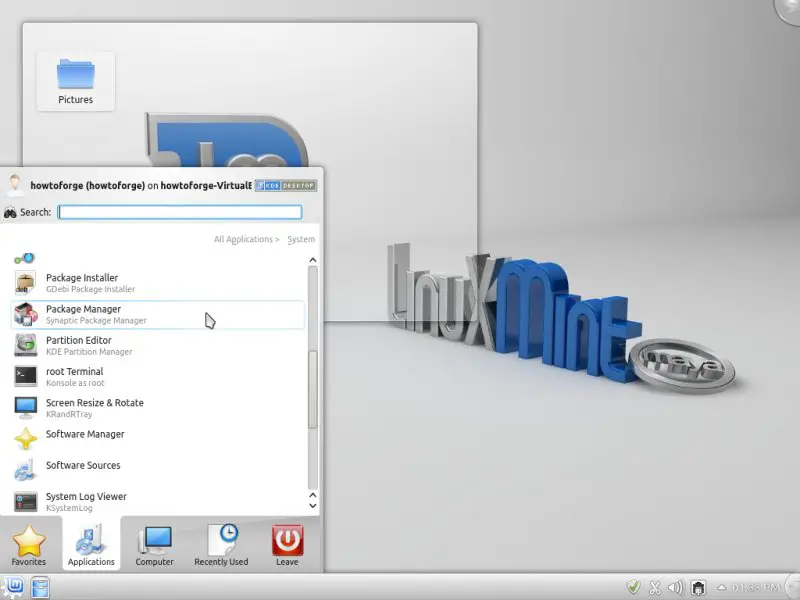This screenshot has height=600, width=800.
Task: Open the Leave tab
Action: pos(287,545)
